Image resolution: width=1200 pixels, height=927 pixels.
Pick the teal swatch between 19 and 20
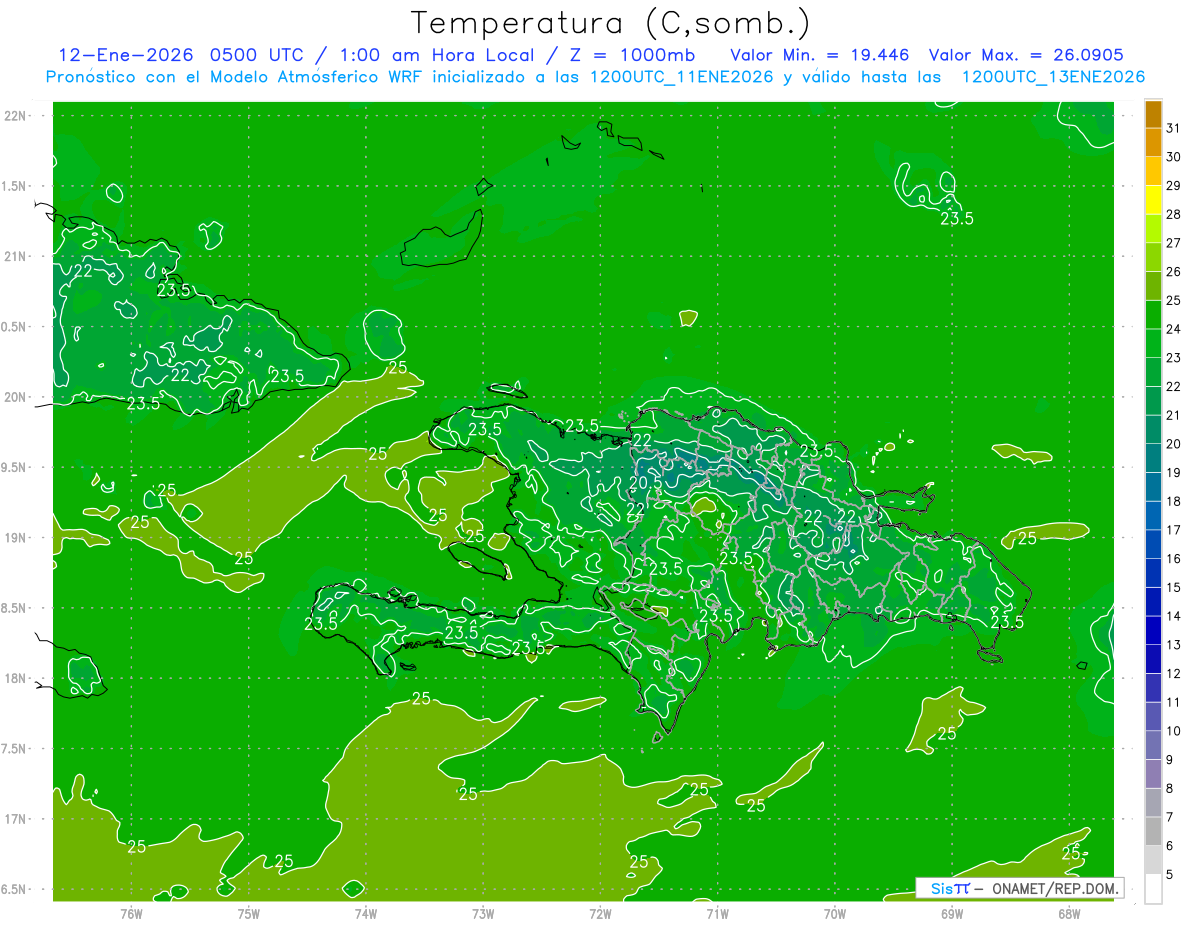[x=1153, y=458]
